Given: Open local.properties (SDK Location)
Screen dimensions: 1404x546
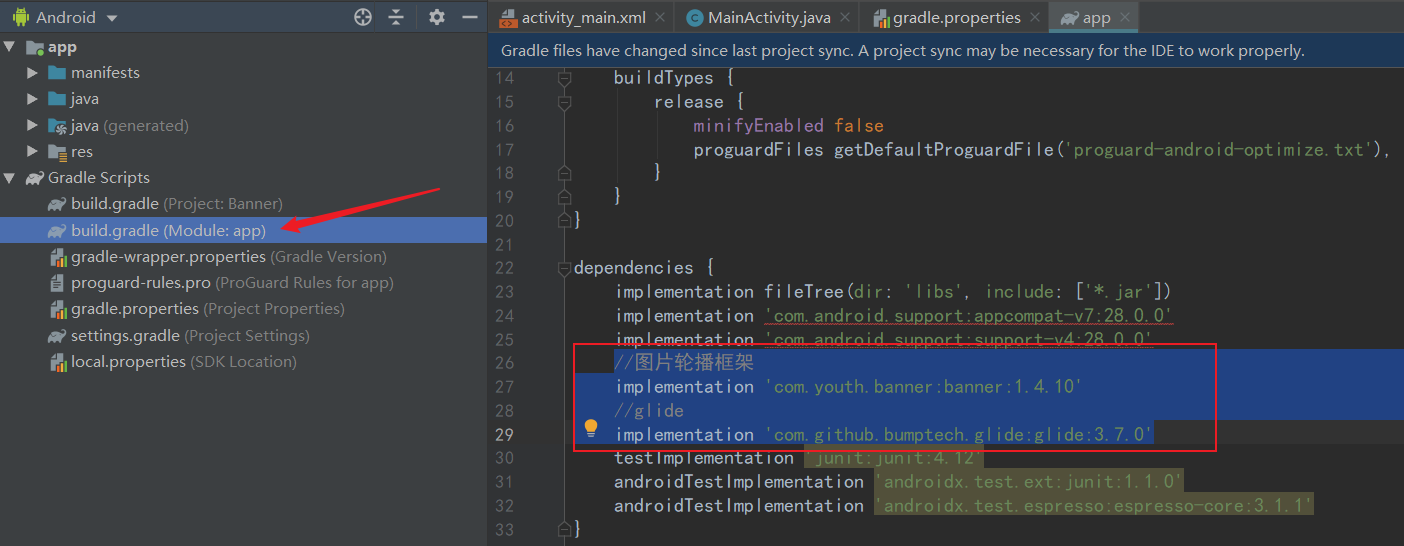Looking at the screenshot, I should click(x=172, y=361).
